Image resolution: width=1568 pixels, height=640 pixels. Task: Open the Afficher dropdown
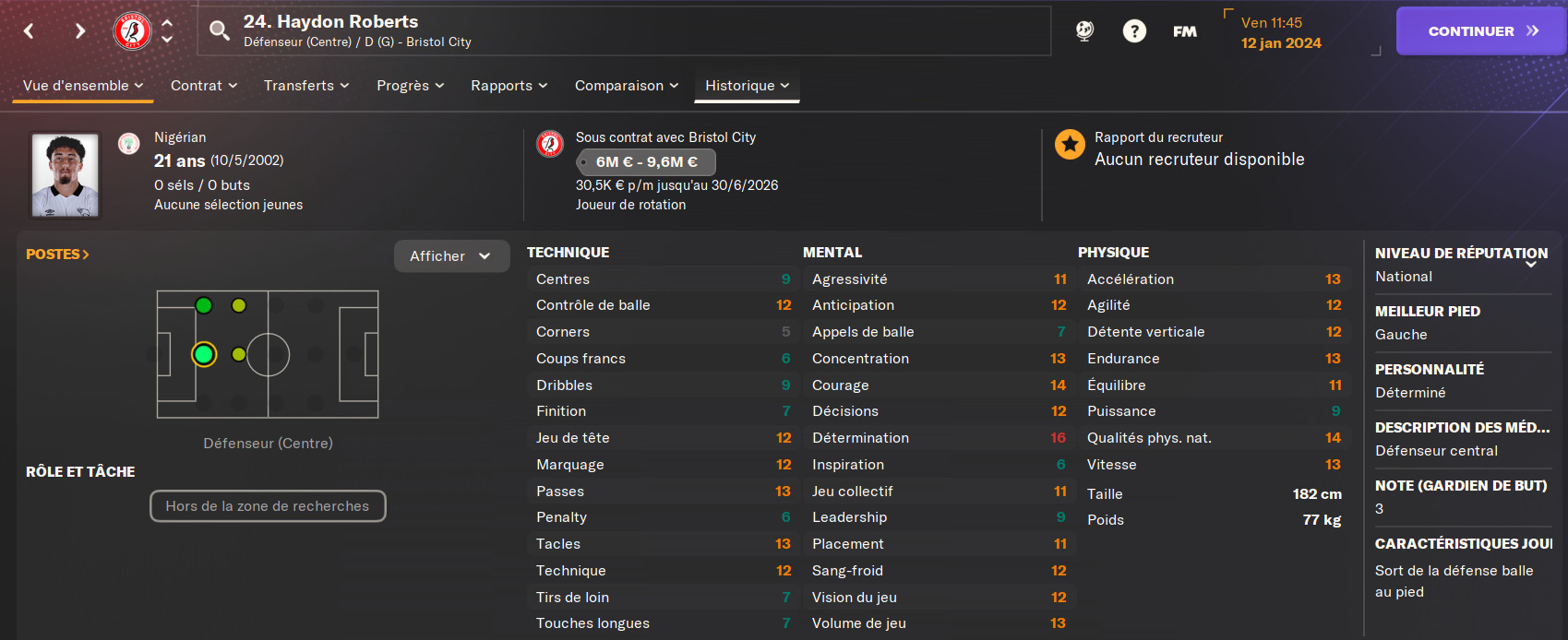451,256
